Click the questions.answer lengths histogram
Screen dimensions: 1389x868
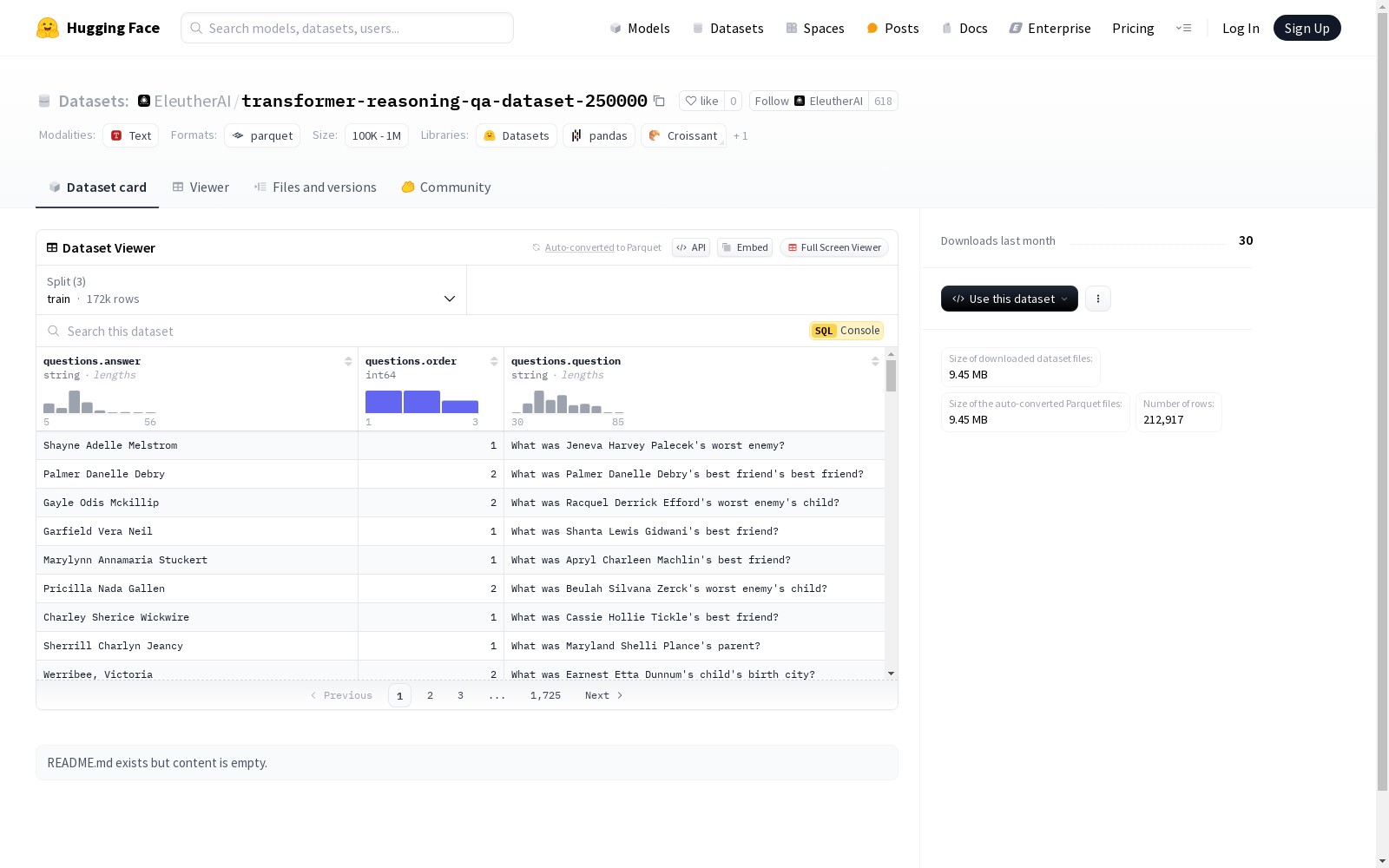coord(100,401)
